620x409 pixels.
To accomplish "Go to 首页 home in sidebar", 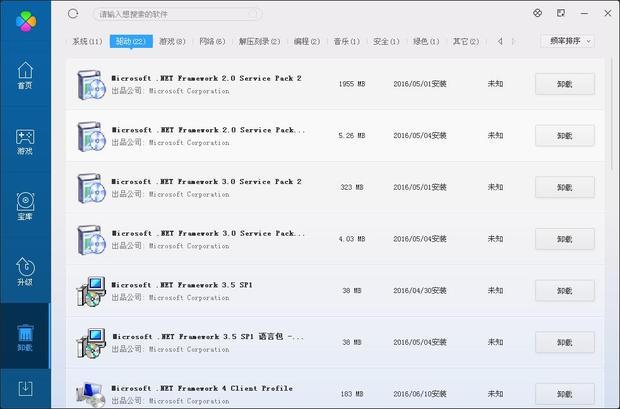I will point(25,76).
